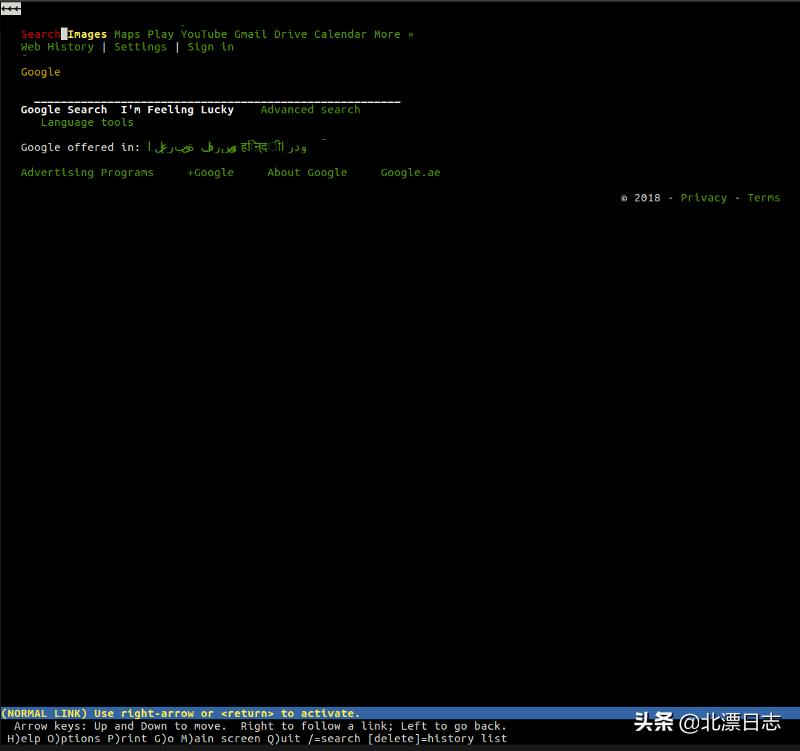
Task: Click the yellow Google heading text
Action: (40, 72)
